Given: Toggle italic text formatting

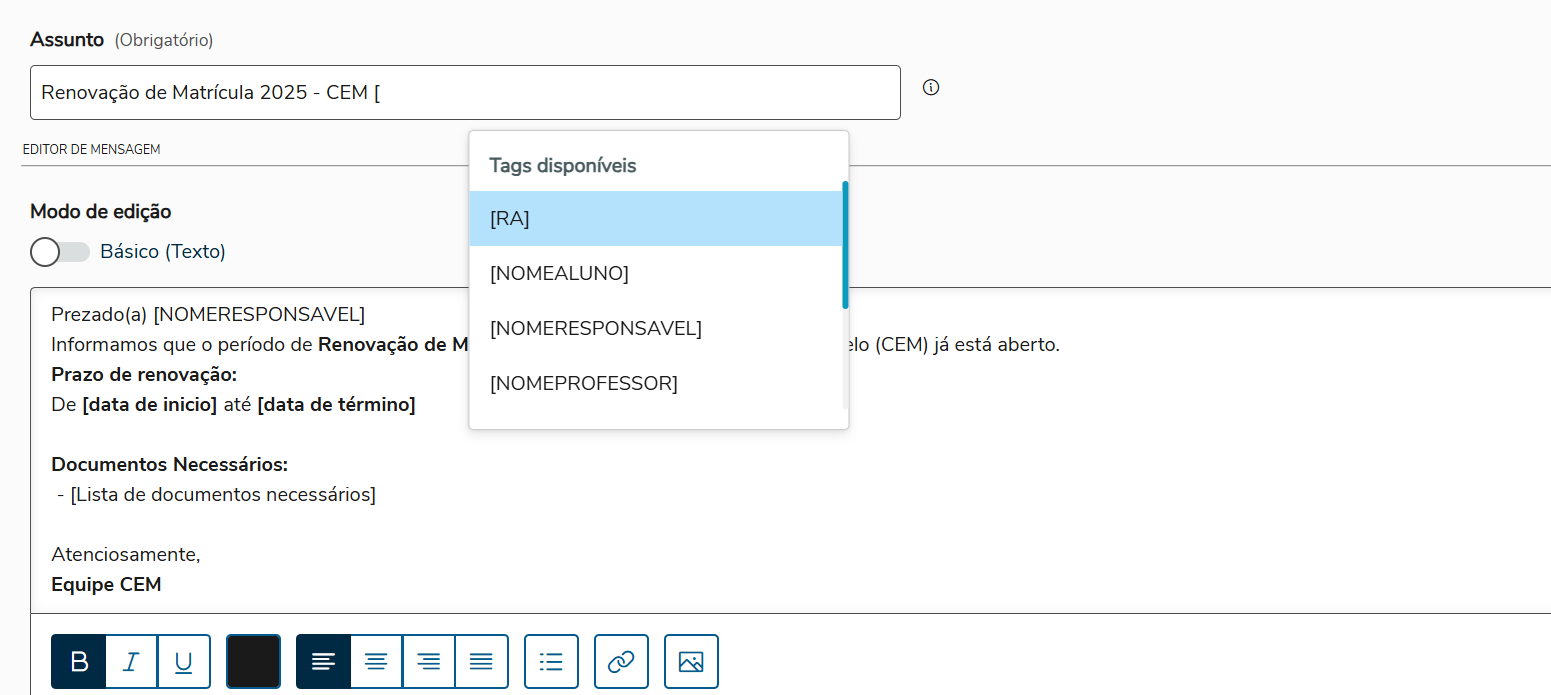Looking at the screenshot, I should (131, 662).
